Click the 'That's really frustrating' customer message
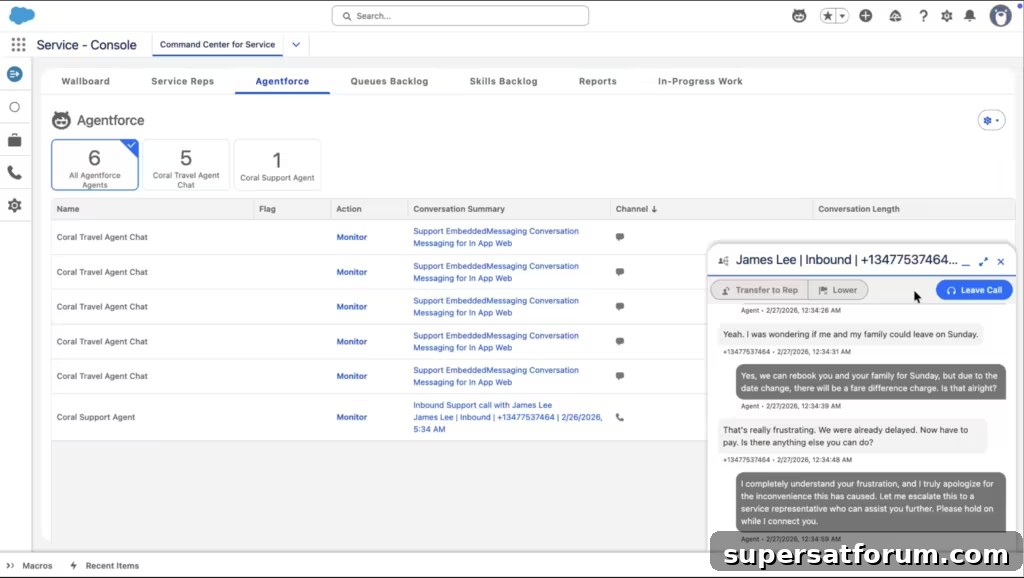Screen dimensions: 1024x578 click(x=852, y=436)
